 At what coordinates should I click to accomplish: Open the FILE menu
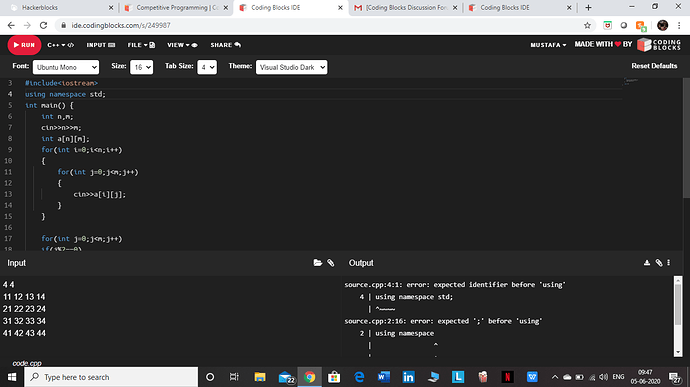(x=141, y=45)
